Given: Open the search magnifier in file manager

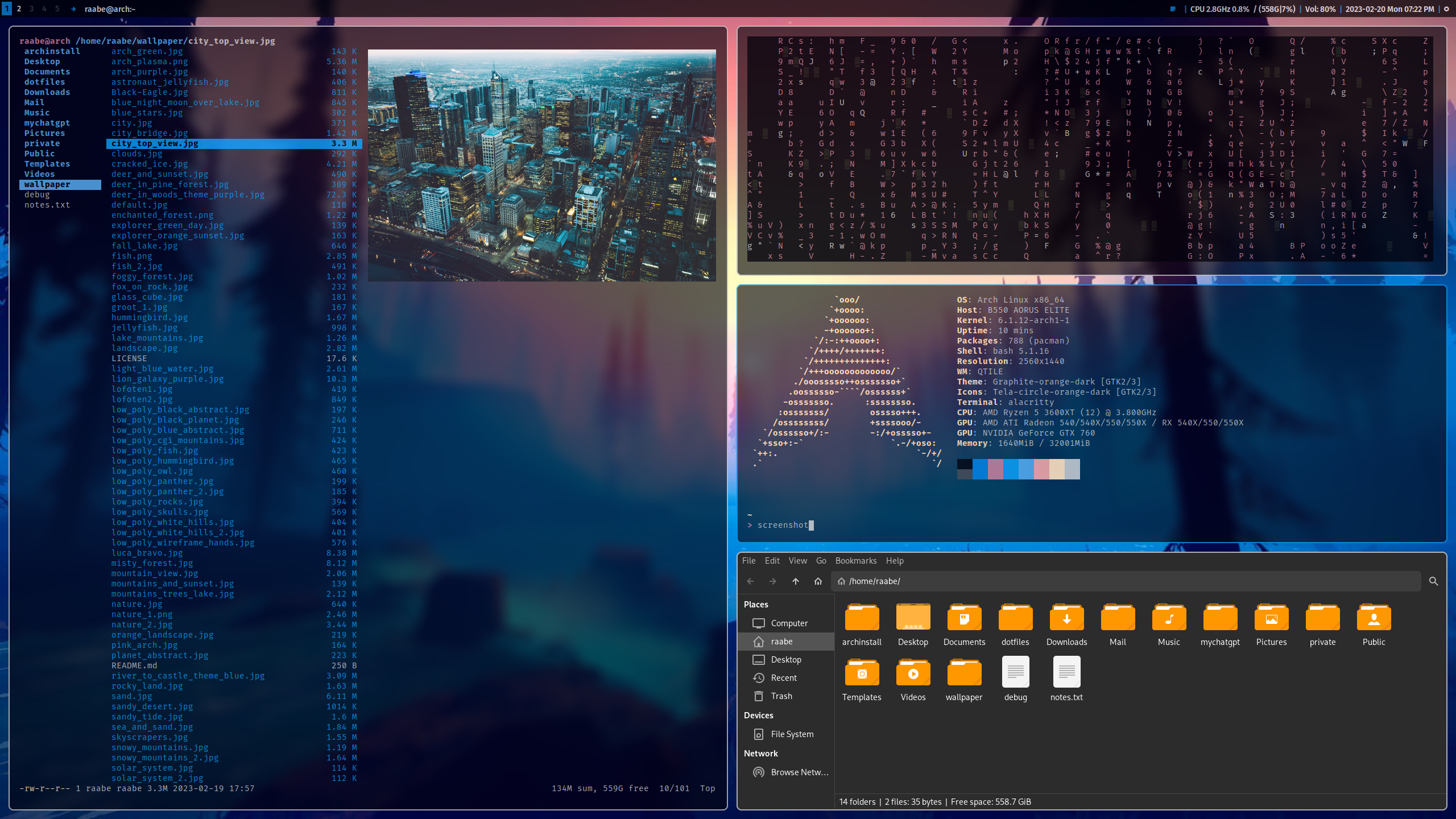Looking at the screenshot, I should point(1433,581).
